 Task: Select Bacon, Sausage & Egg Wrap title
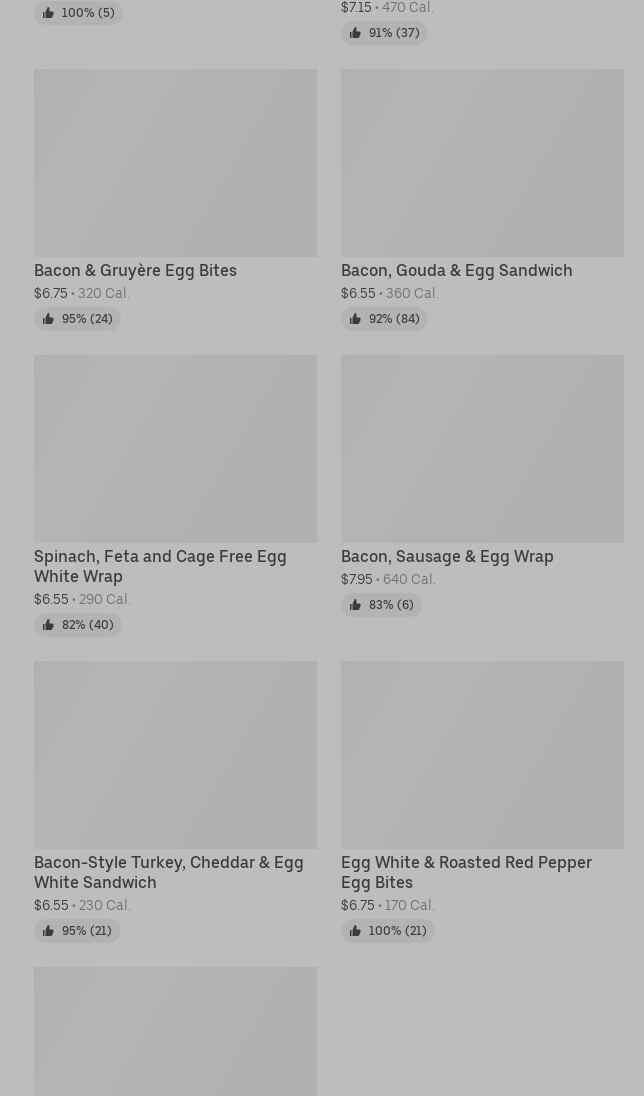[x=448, y=556]
